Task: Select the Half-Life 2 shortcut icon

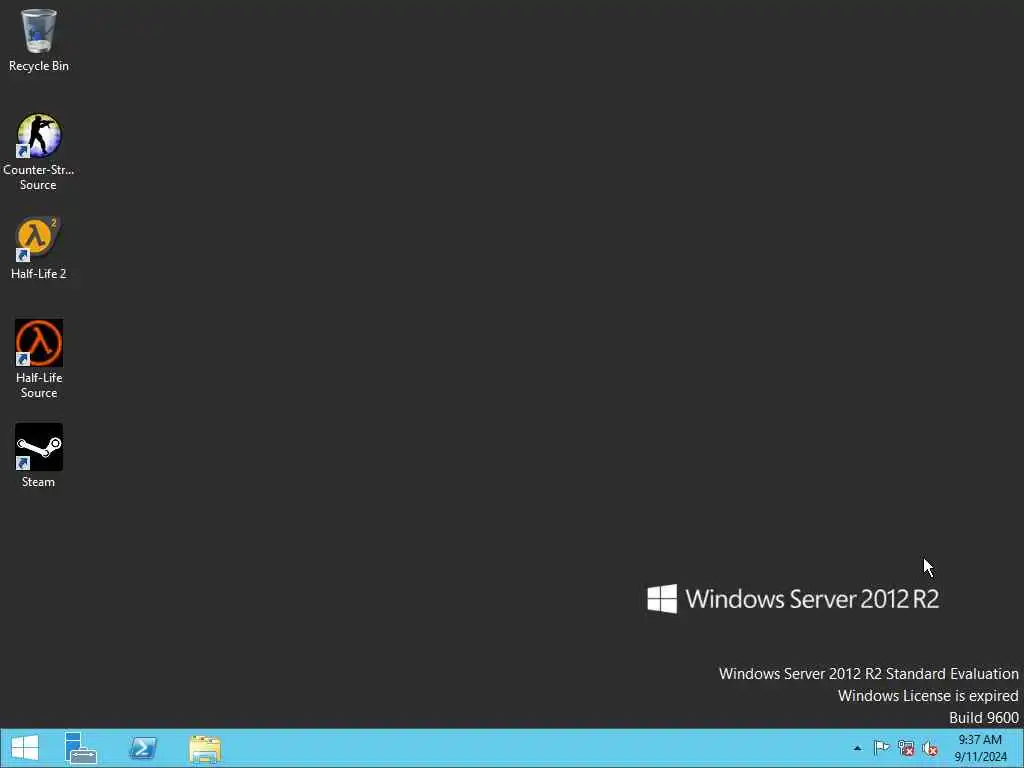Action: 39,239
